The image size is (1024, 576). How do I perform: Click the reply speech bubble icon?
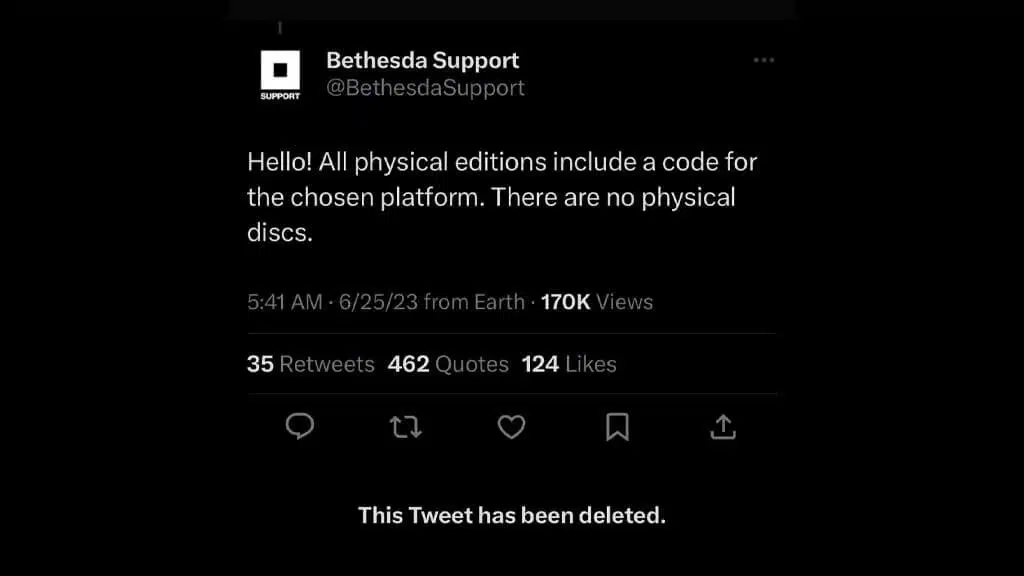300,427
